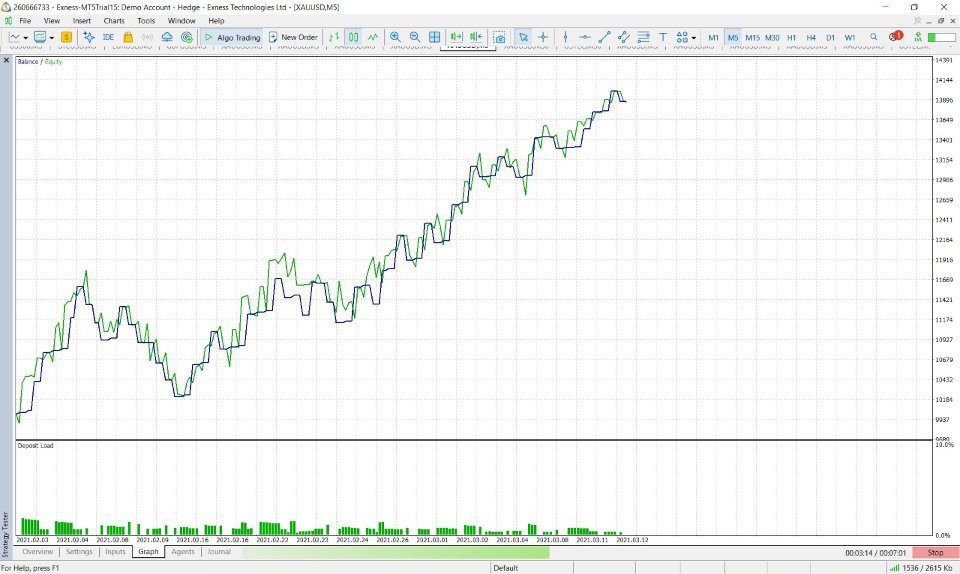Switch chart to bar chart view
Screen dimensions: 960x574
click(x=334, y=37)
